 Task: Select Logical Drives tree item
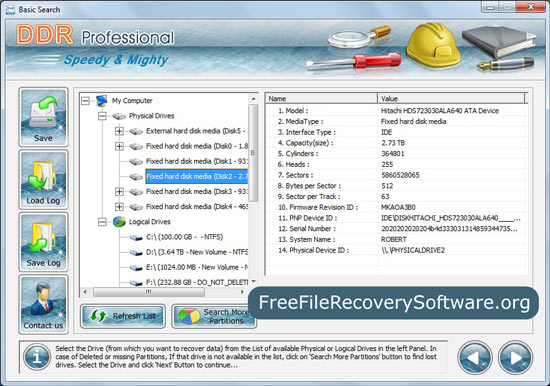(149, 222)
